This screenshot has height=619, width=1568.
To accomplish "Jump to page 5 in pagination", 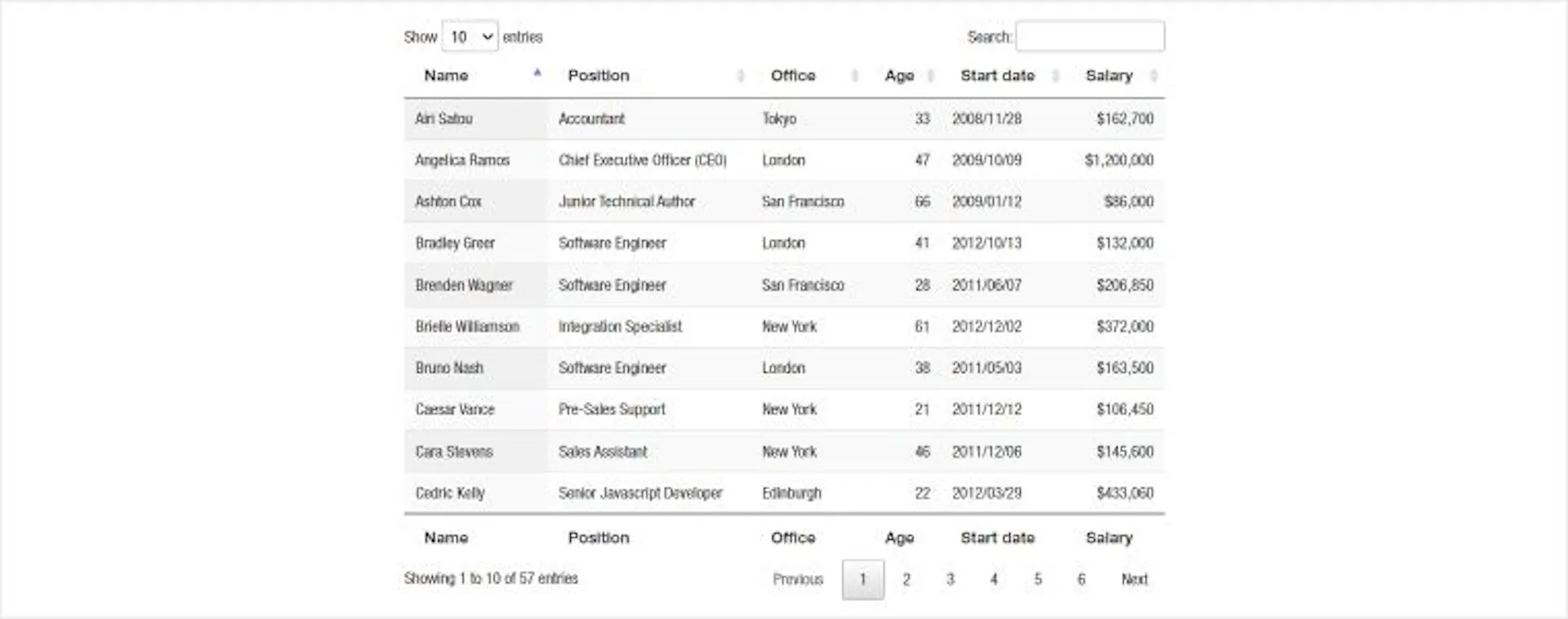I will 1038,580.
